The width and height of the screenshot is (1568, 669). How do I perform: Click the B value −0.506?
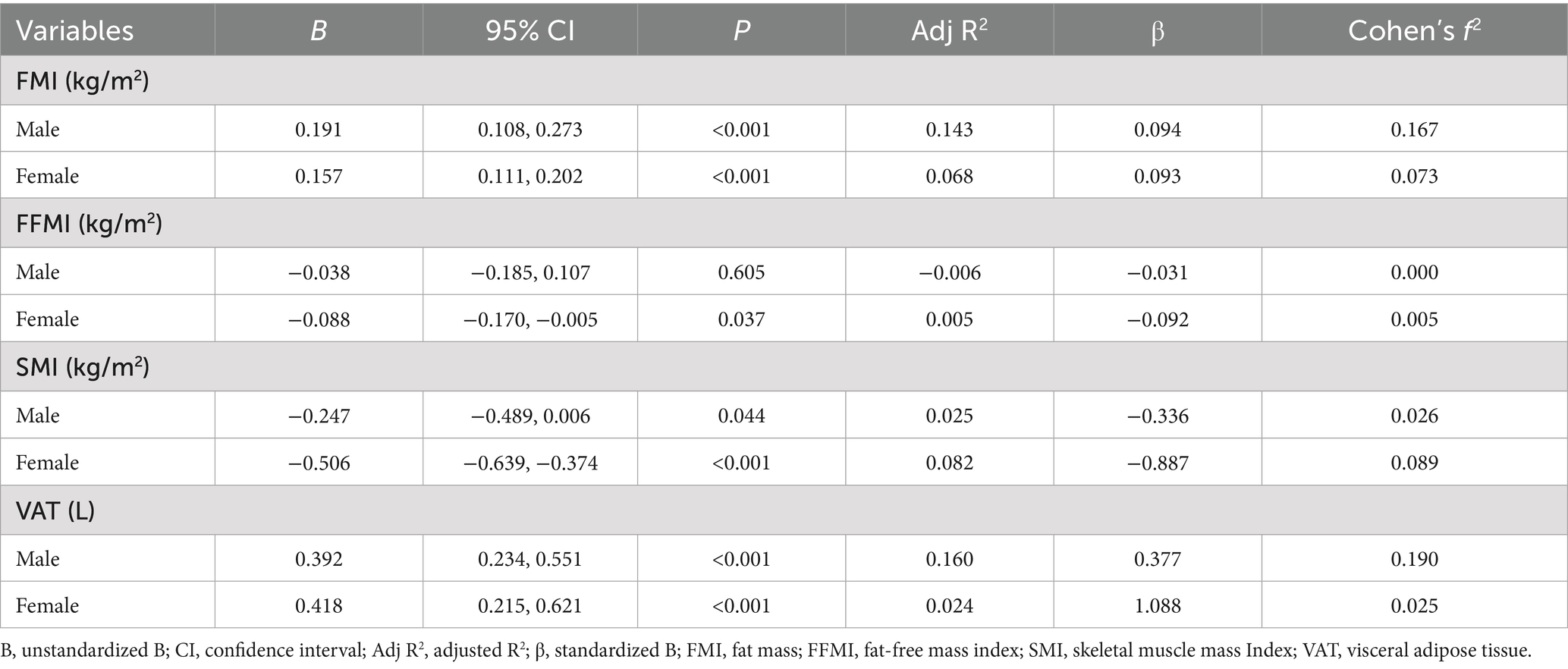(x=319, y=463)
